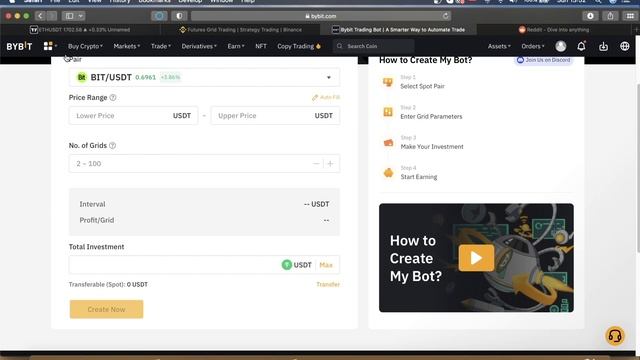Focus the No. of Grids input field
Image resolution: width=640 pixels, height=360 pixels.
tap(204, 164)
